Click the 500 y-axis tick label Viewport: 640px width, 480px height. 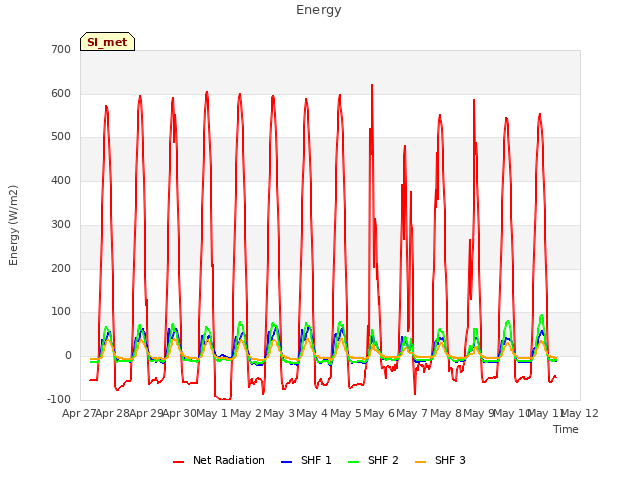tap(61, 137)
